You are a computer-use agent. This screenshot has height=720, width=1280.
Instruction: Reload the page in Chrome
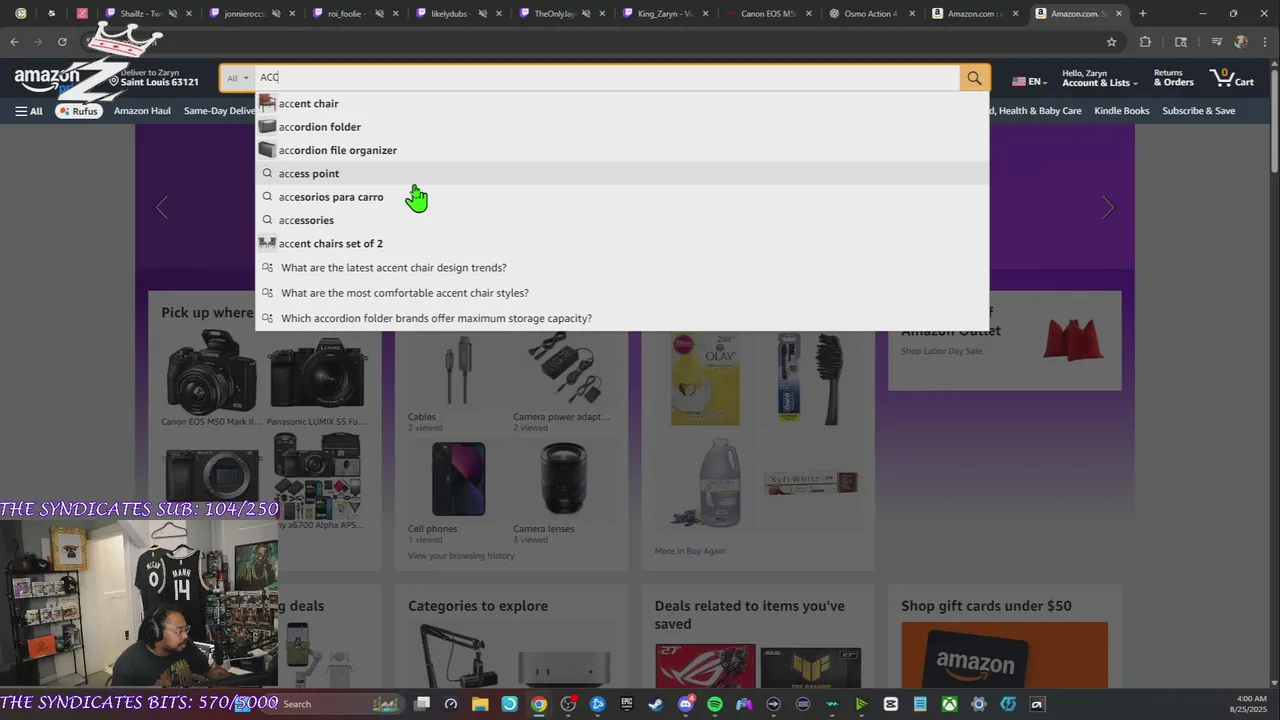(x=62, y=42)
